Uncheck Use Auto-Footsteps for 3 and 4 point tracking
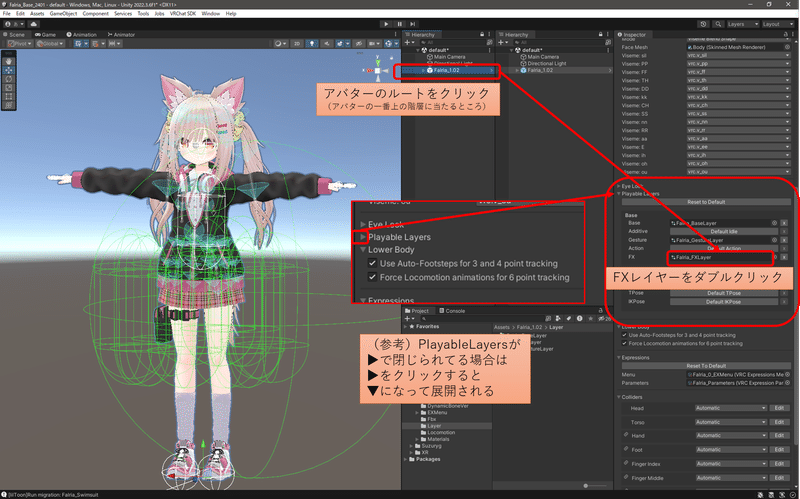This screenshot has width=800, height=499. pyautogui.click(x=624, y=335)
